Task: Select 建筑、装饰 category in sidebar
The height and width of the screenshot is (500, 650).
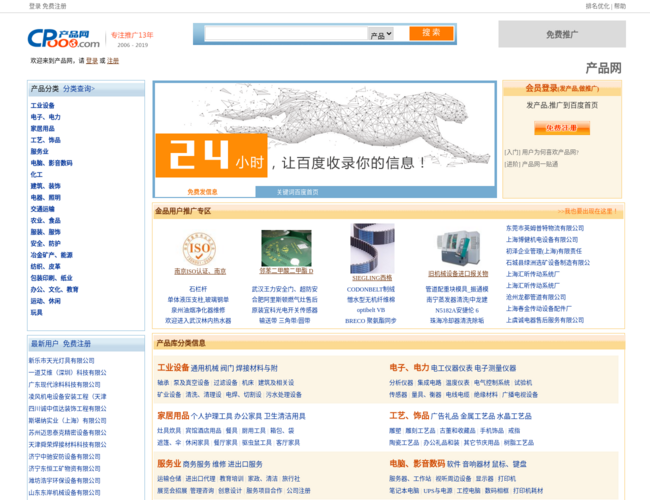Action: pos(46,186)
